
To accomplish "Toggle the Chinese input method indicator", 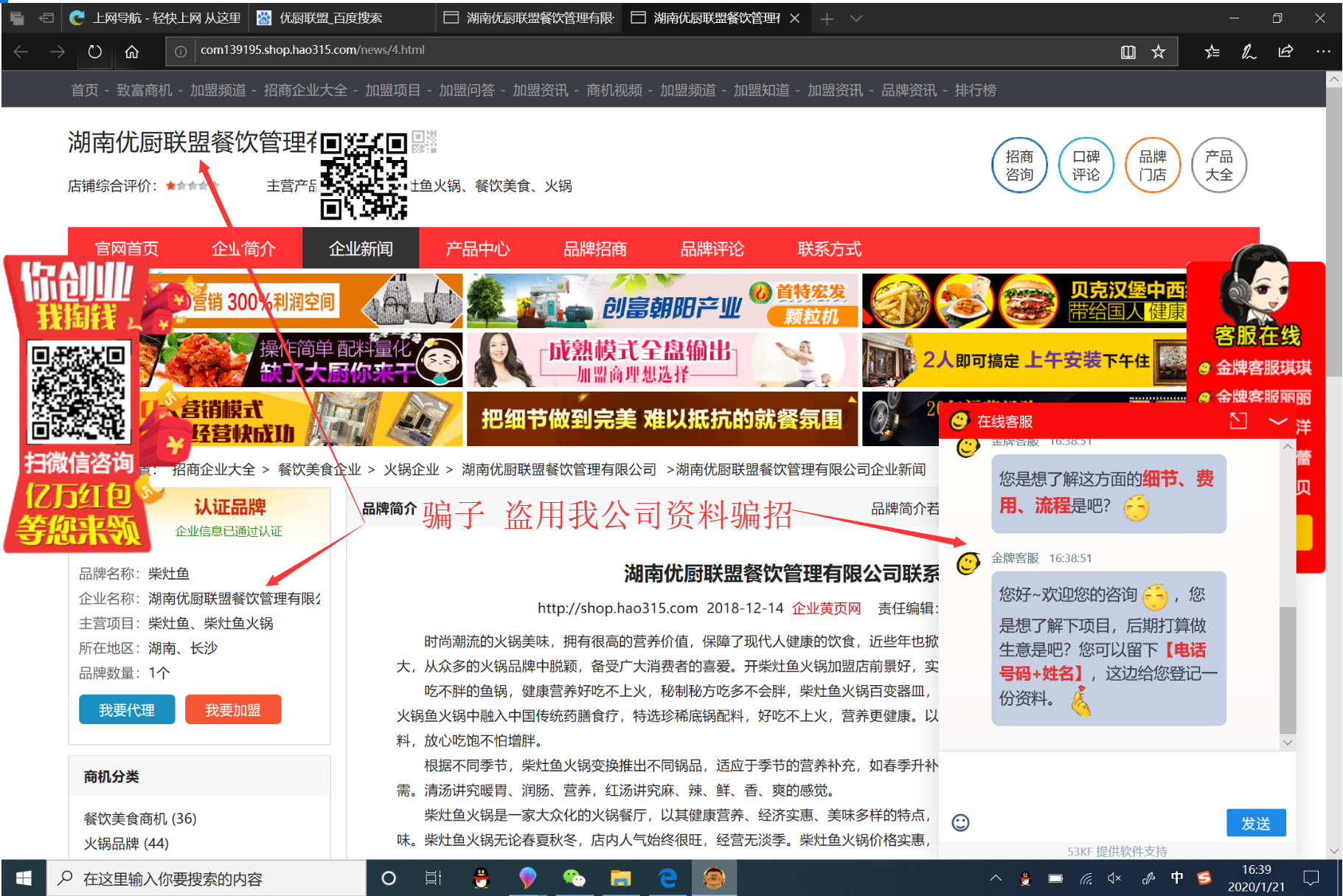I will [1177, 878].
